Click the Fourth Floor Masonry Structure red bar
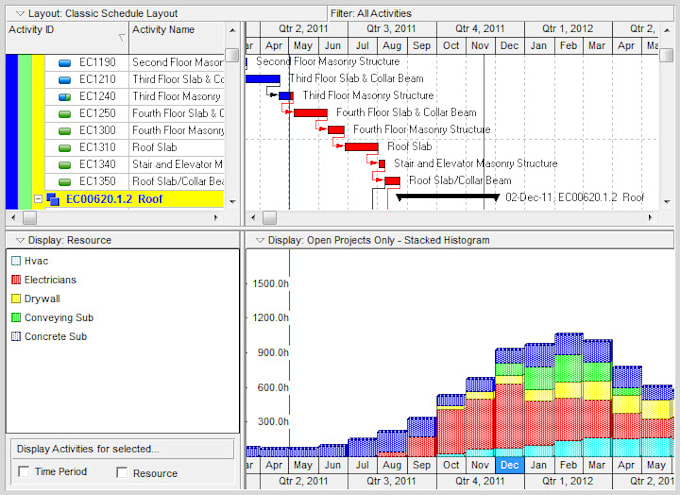Image resolution: width=680 pixels, height=495 pixels. click(x=336, y=130)
